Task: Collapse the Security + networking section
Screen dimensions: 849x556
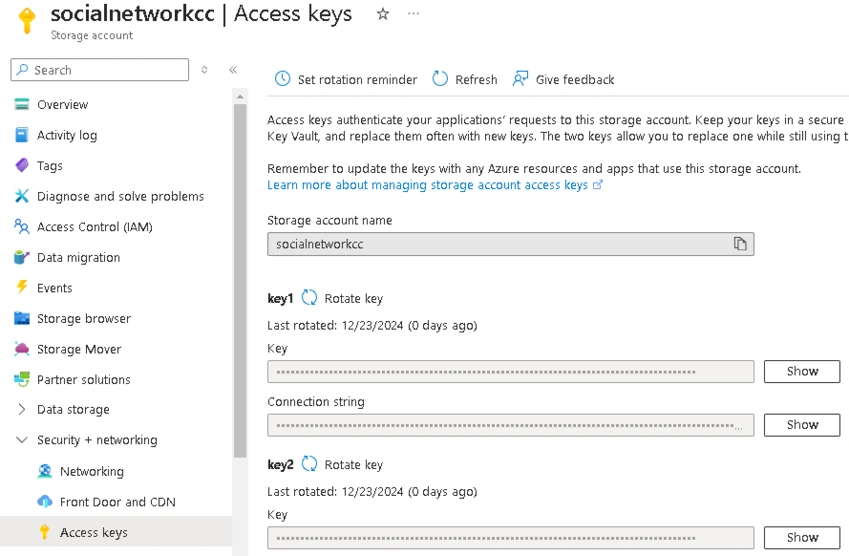Action: (x=22, y=440)
